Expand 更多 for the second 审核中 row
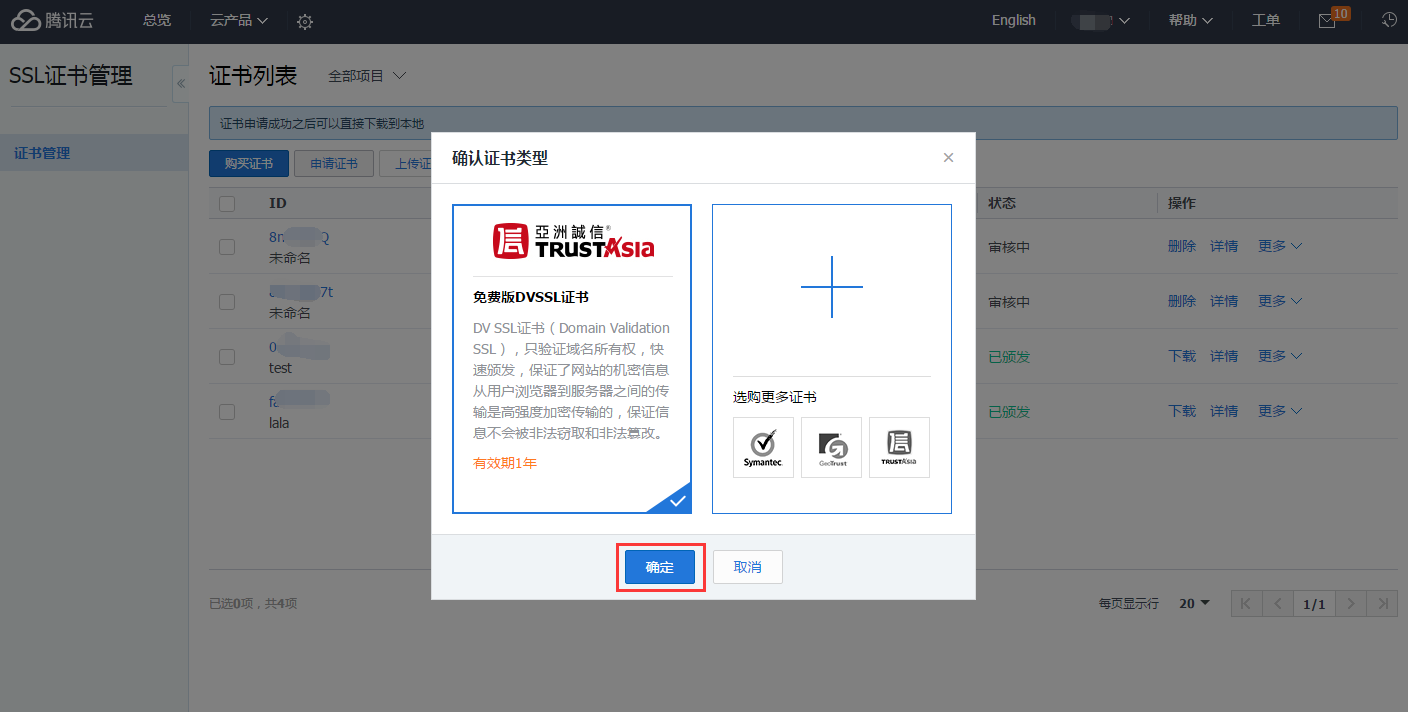 (1280, 301)
